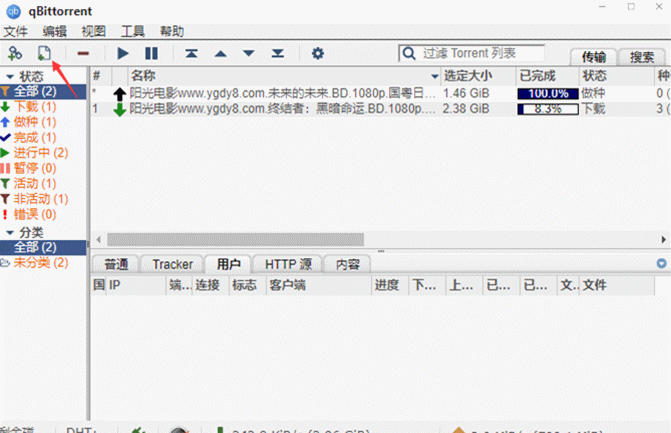
Task: Move torrent to top of queue
Action: 191,53
